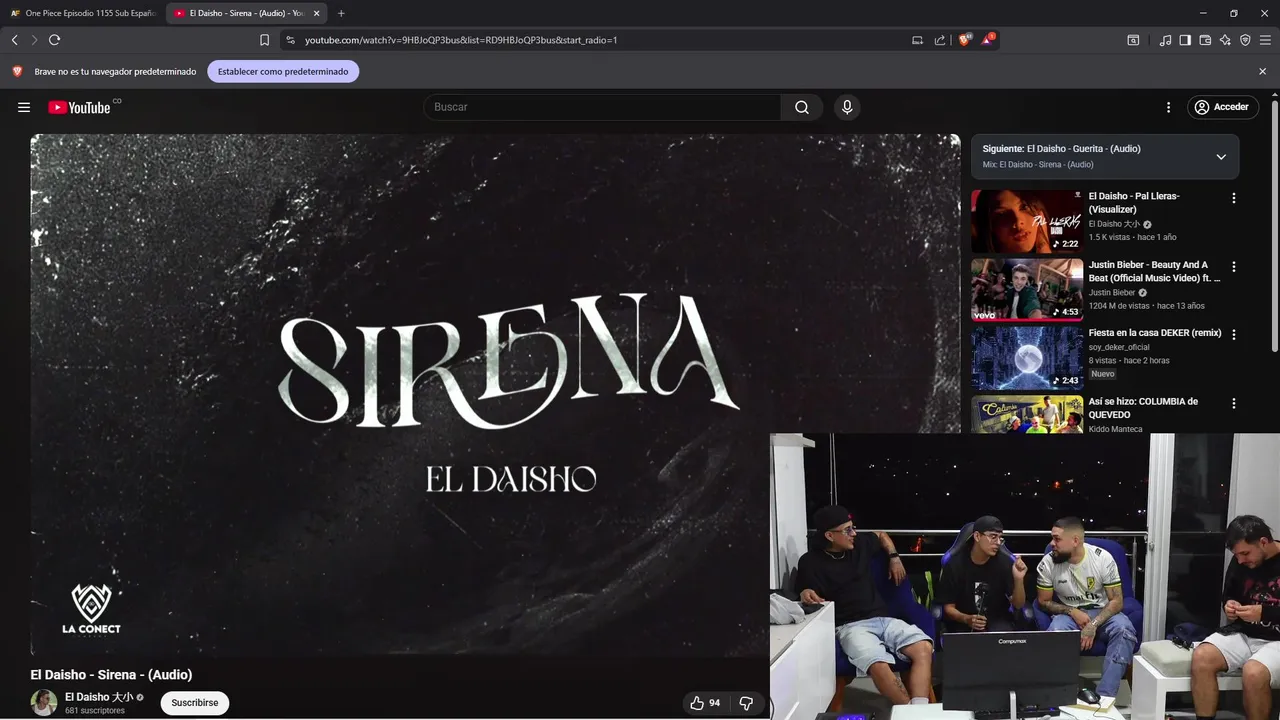Open El Daisho channel avatar

44,703
